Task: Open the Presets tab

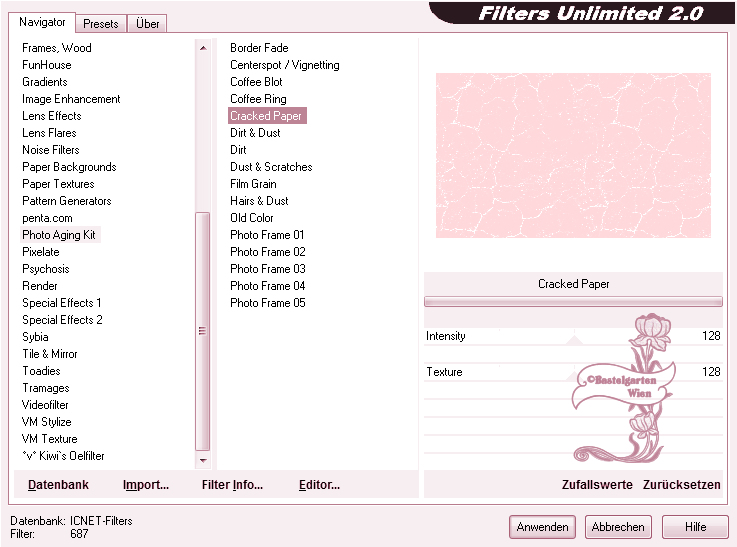Action: 101,23
